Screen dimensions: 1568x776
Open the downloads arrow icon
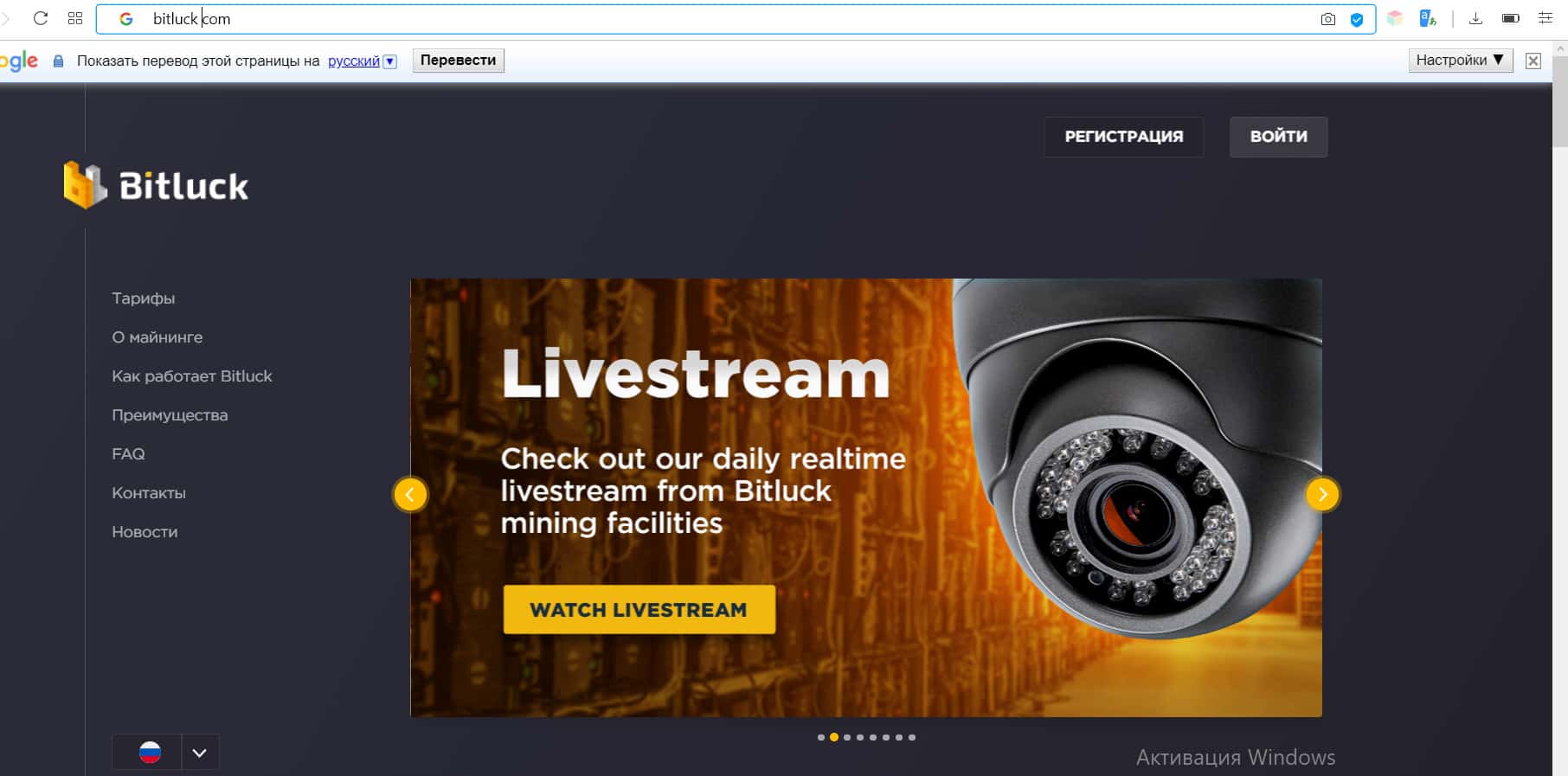[1476, 18]
